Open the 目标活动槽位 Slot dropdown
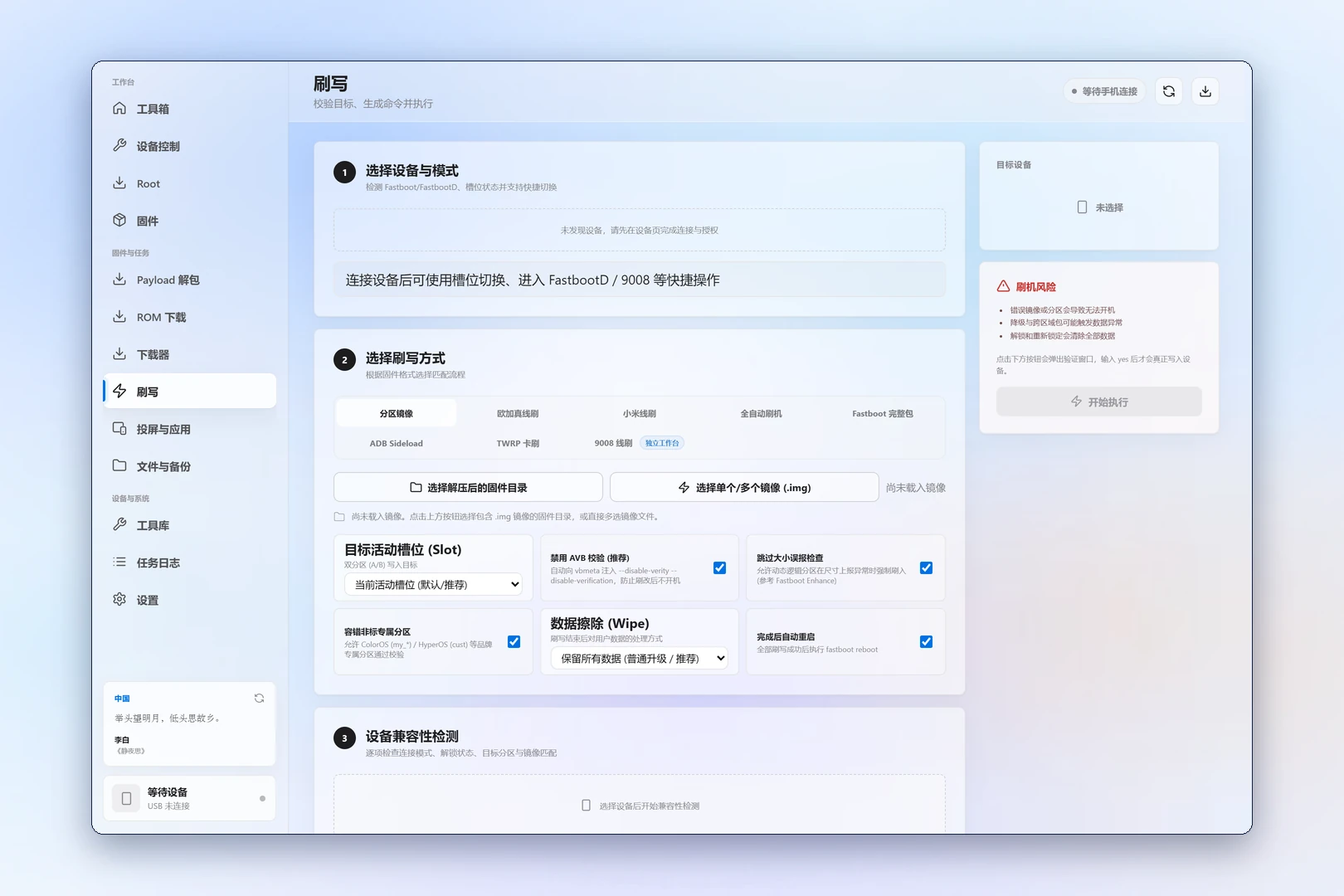The width and height of the screenshot is (1344, 896). [433, 585]
